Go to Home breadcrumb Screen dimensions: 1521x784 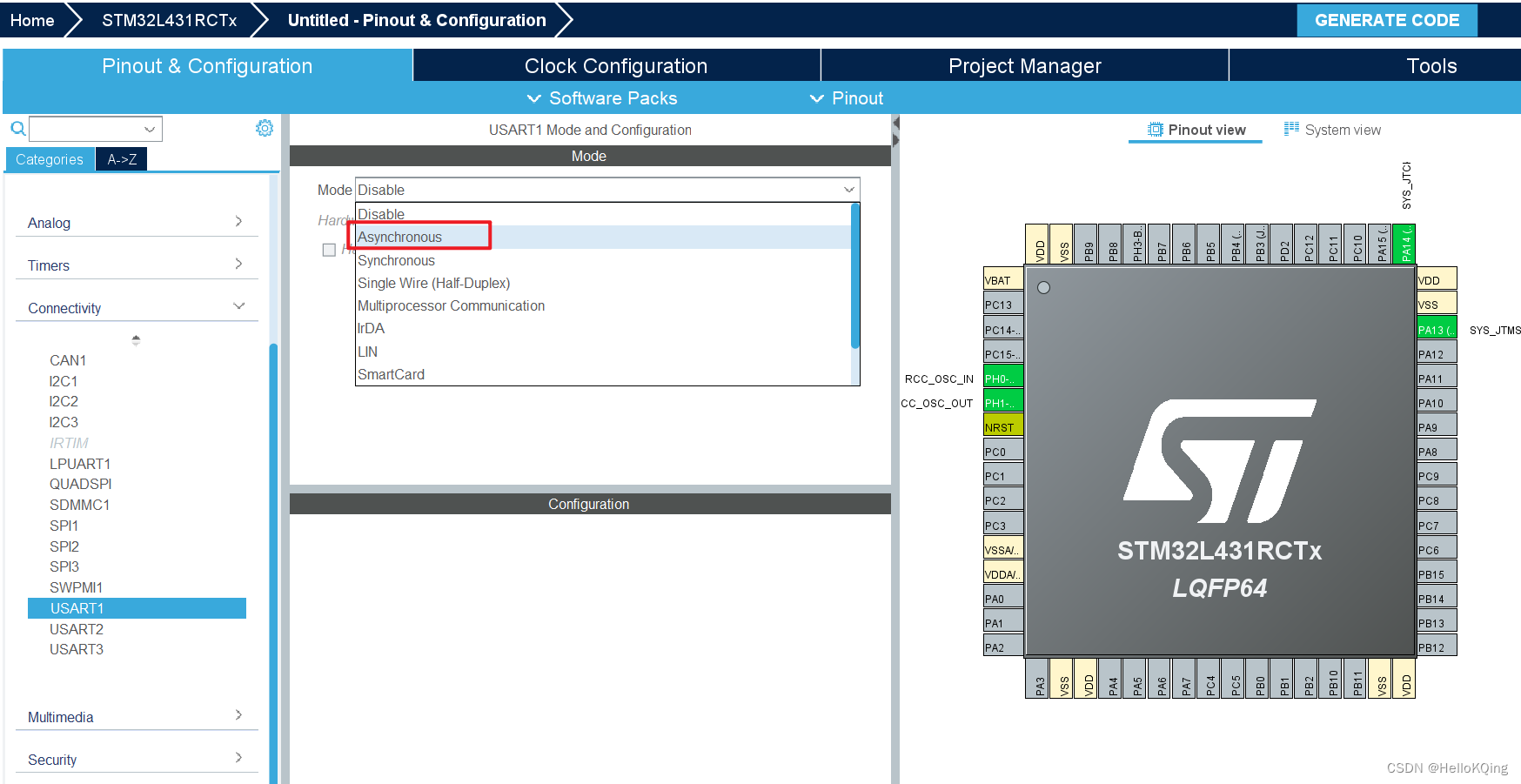[32, 20]
